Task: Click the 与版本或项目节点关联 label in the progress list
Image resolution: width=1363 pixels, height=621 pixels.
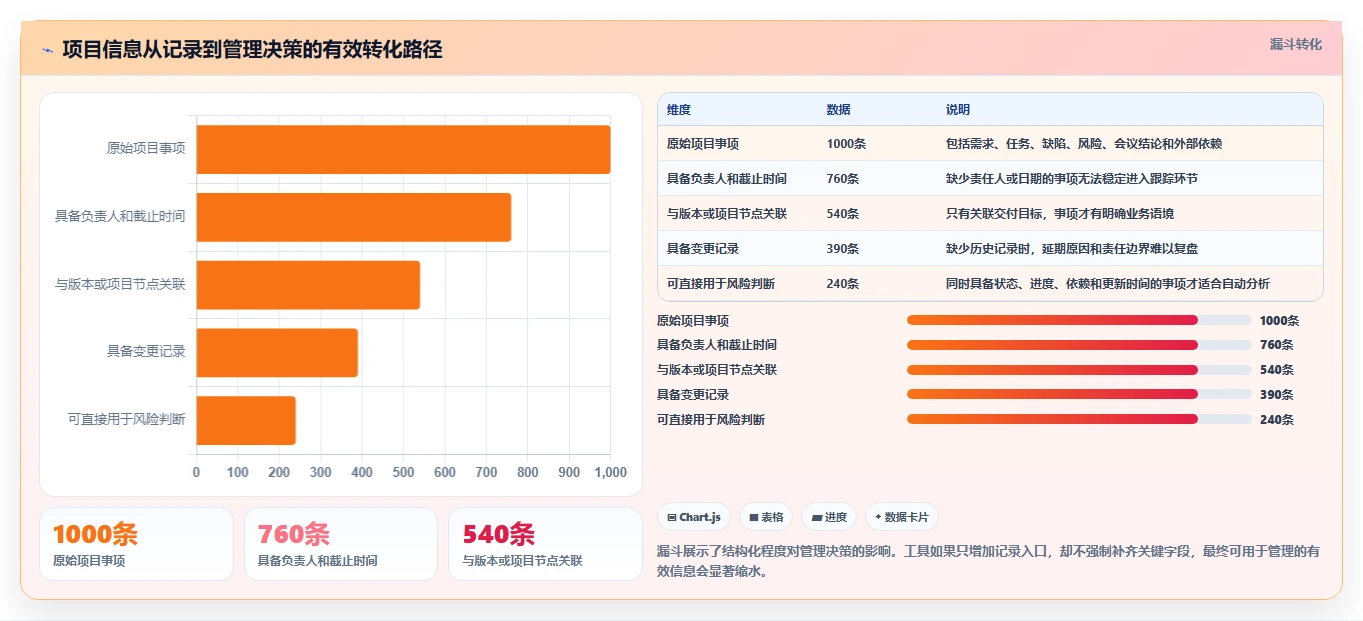Action: coord(717,370)
